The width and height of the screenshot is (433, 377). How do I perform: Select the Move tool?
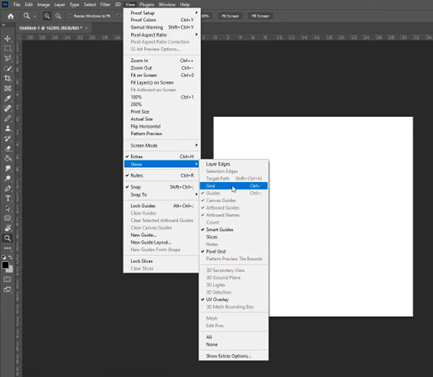[x=7, y=39]
